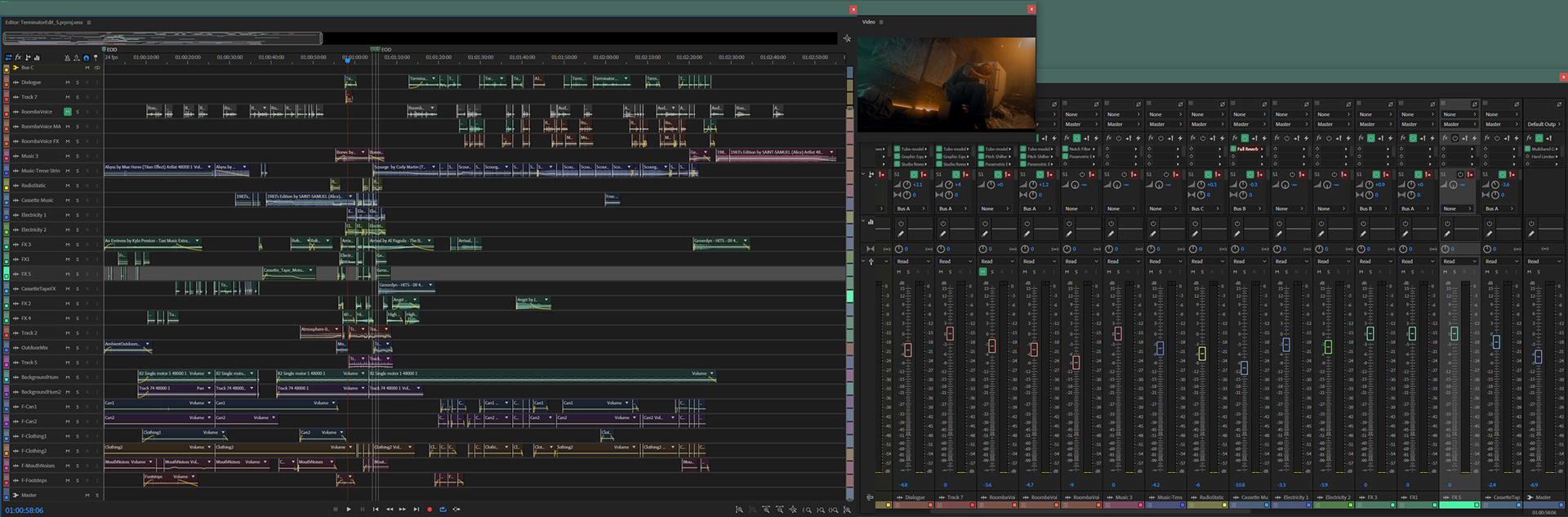Unmute the RoombaVoice track
The width and height of the screenshot is (1568, 517).
pyautogui.click(x=68, y=112)
